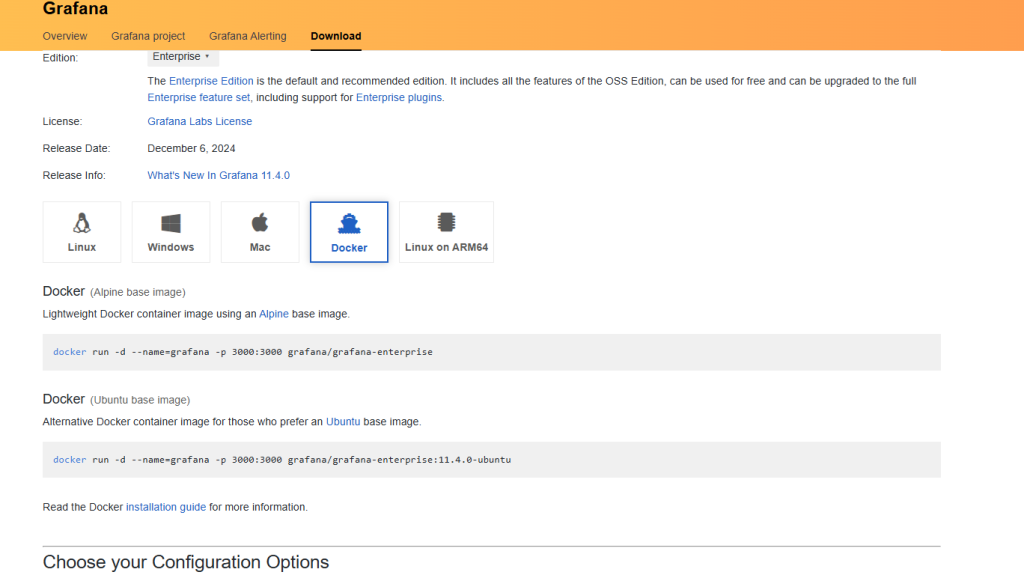Select the Linux penguin download option
Viewport: 1024px width, 584px height.
82,232
